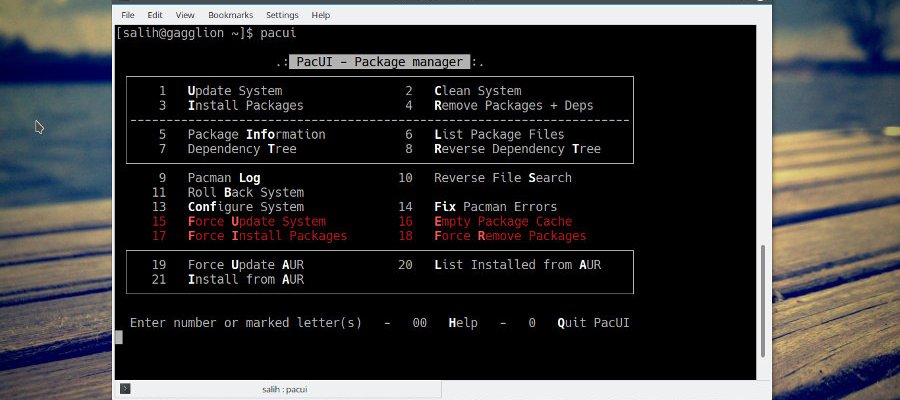Image resolution: width=900 pixels, height=400 pixels.
Task: Click the 'Dependency Tree' option 7 entry
Action: [242, 149]
